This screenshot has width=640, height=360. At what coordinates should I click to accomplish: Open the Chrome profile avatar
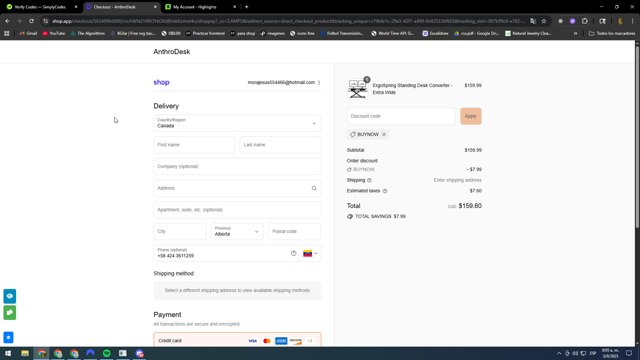point(620,21)
